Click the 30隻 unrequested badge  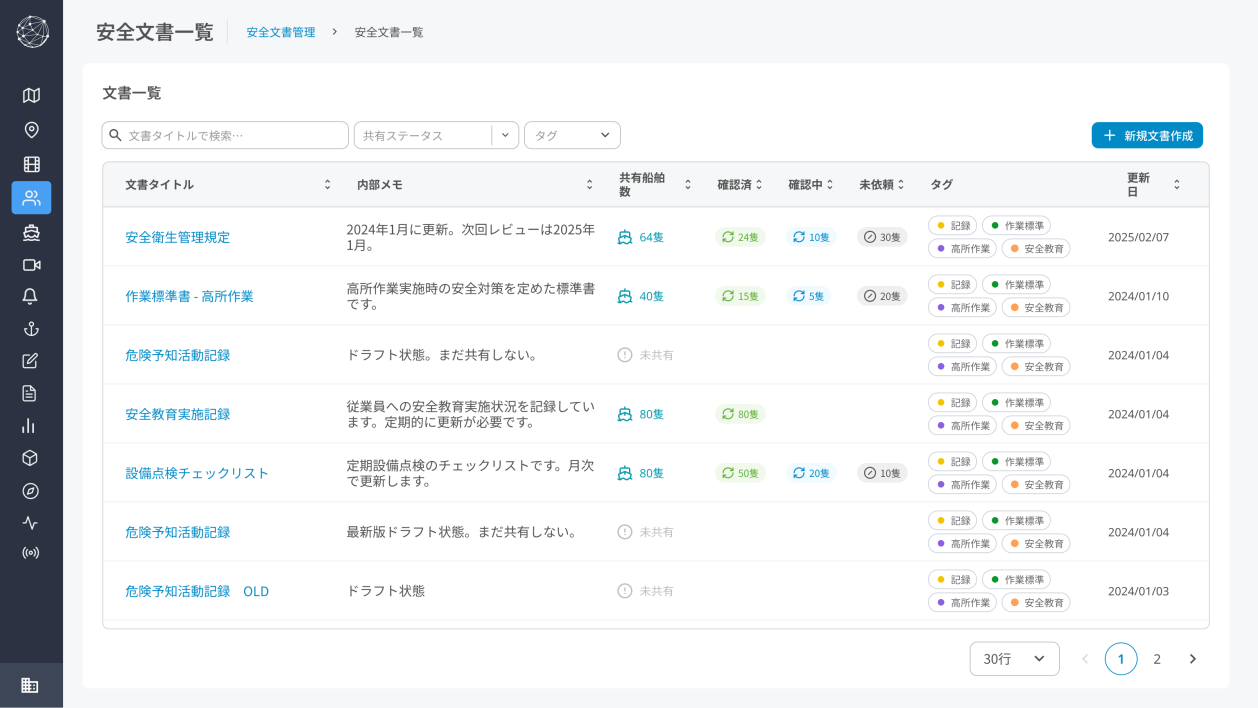coord(882,237)
